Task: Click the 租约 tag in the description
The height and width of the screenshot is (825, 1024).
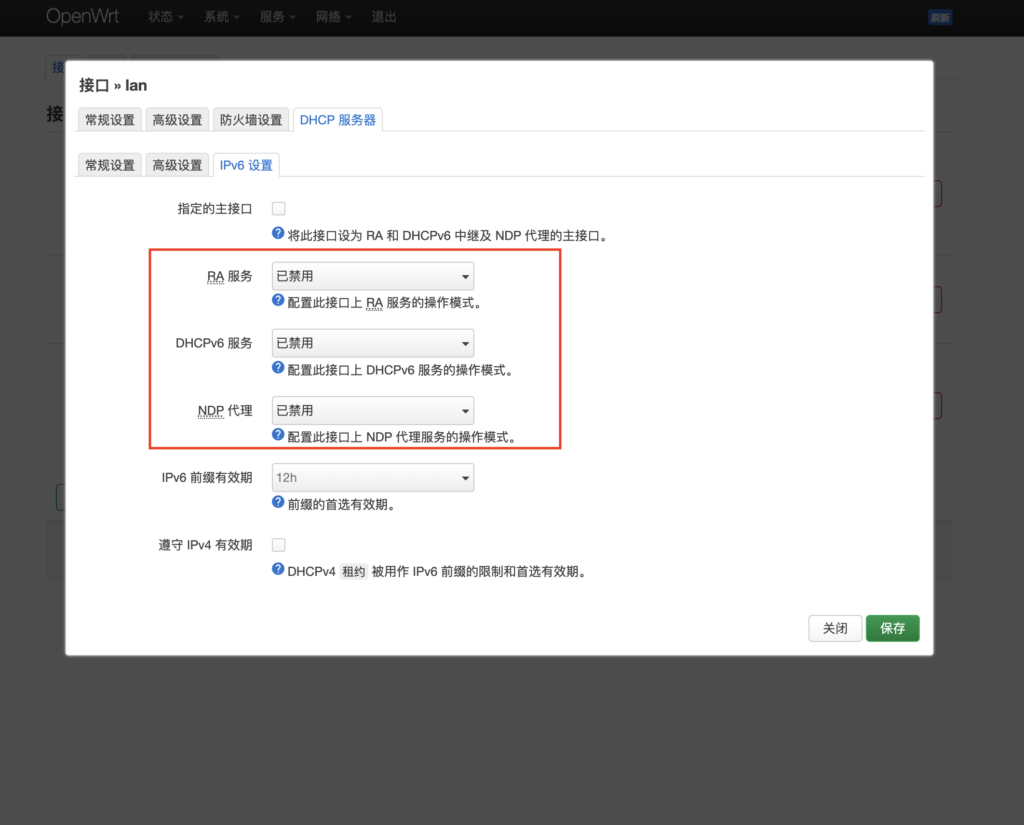Action: tap(354, 572)
